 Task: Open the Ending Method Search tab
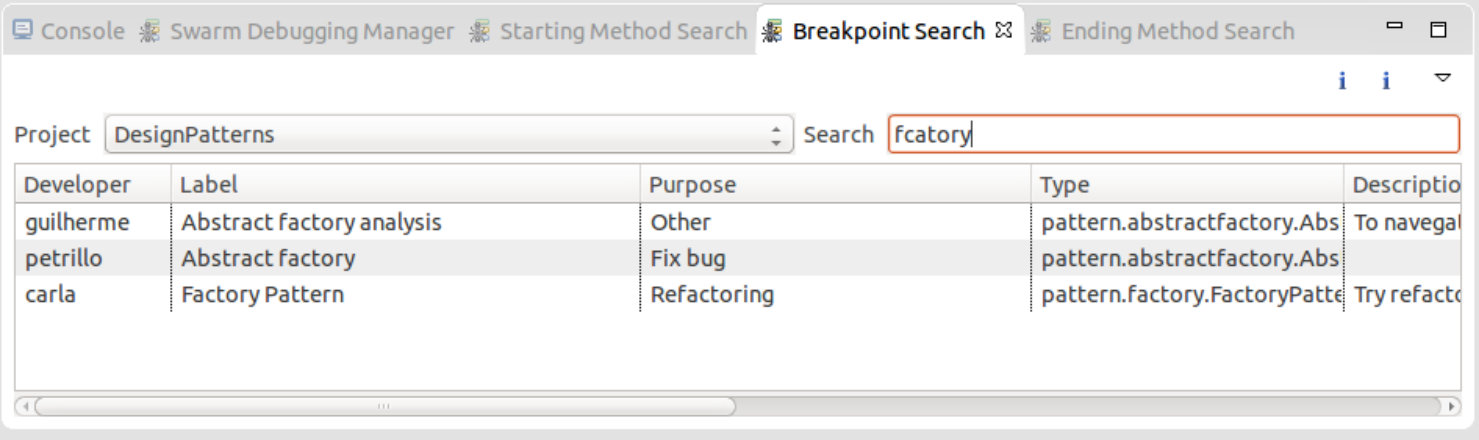point(1162,32)
